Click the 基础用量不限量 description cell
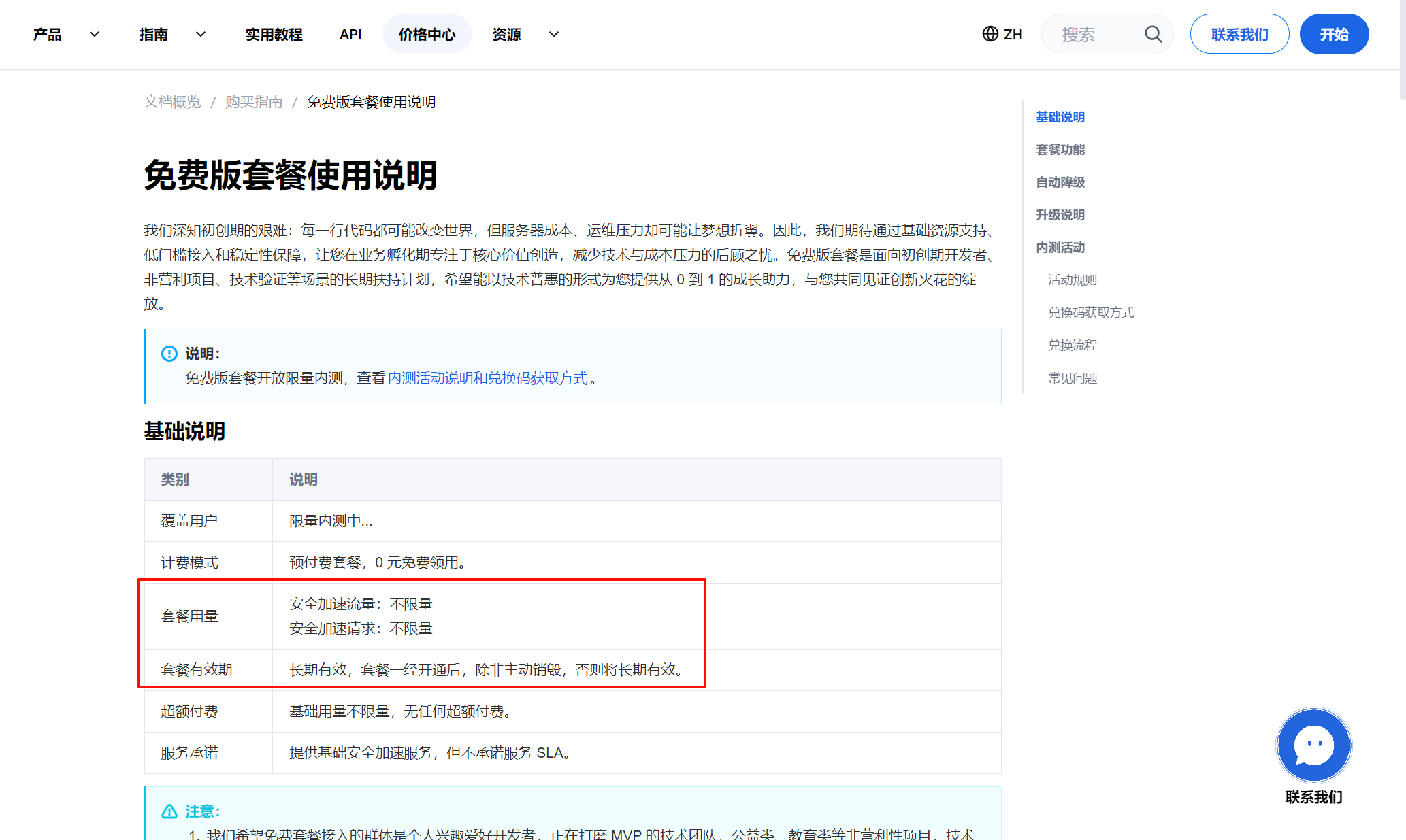 [637, 711]
